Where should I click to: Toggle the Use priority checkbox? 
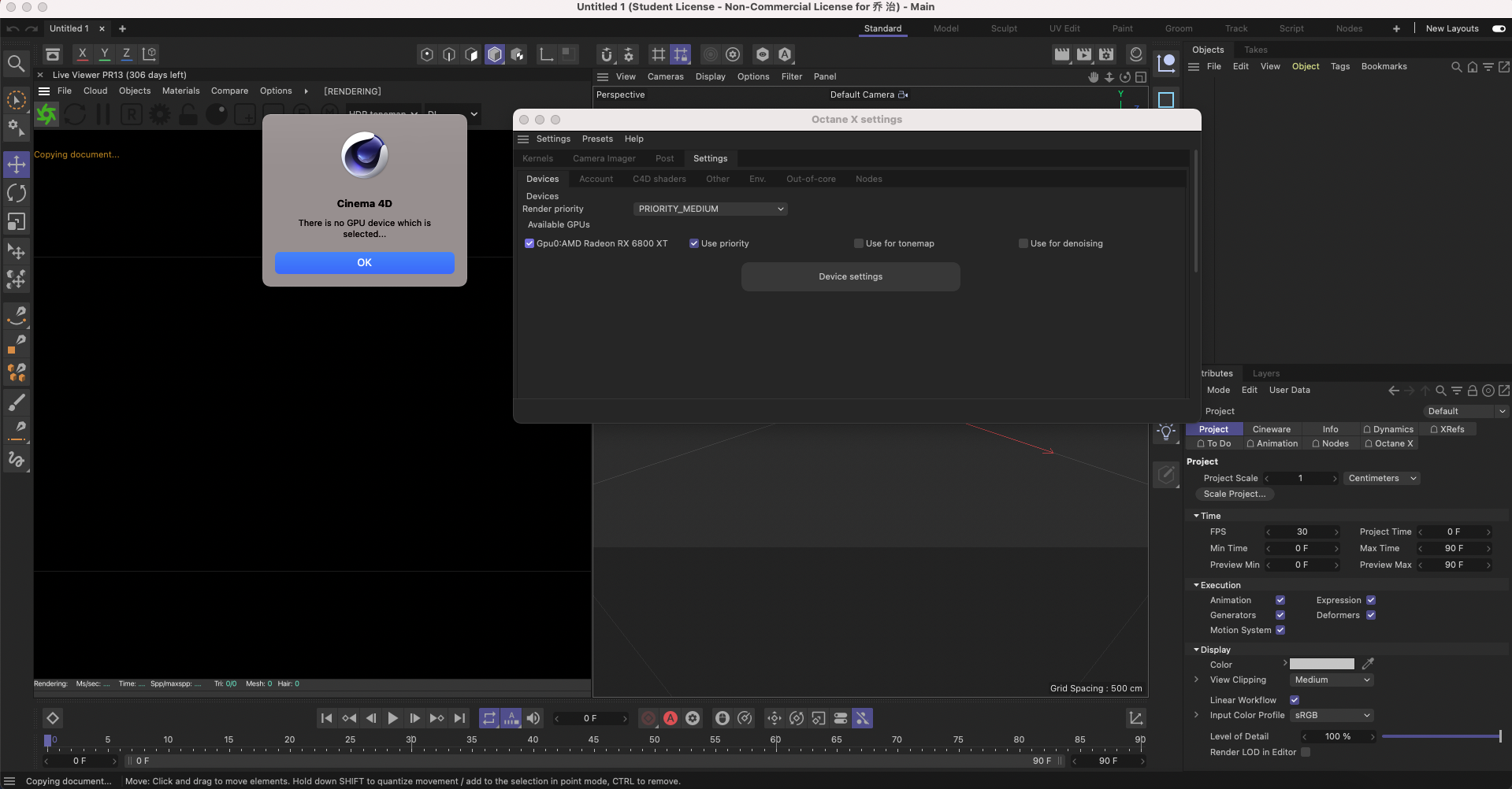694,243
